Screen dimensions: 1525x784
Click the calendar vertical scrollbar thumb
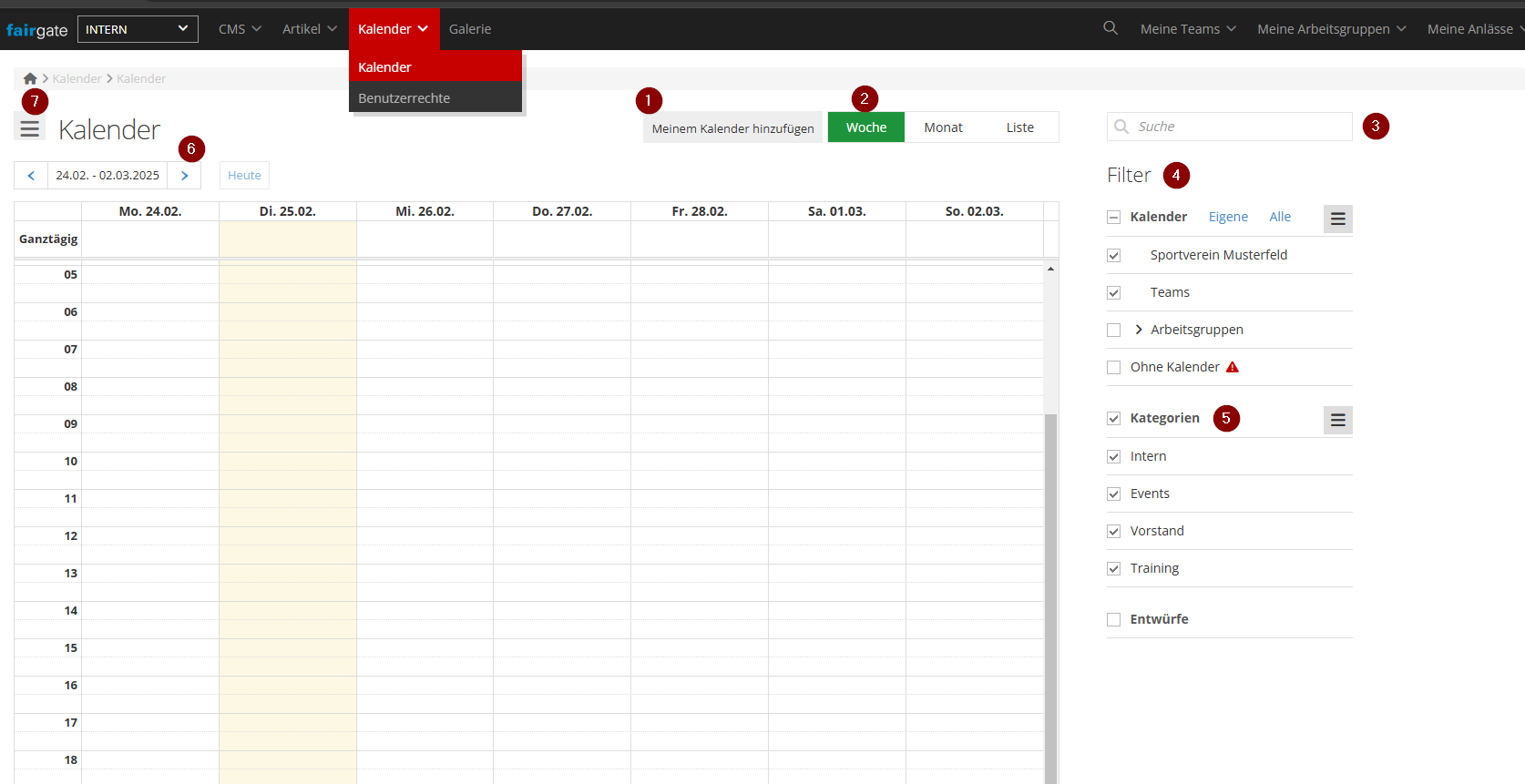point(1050,592)
